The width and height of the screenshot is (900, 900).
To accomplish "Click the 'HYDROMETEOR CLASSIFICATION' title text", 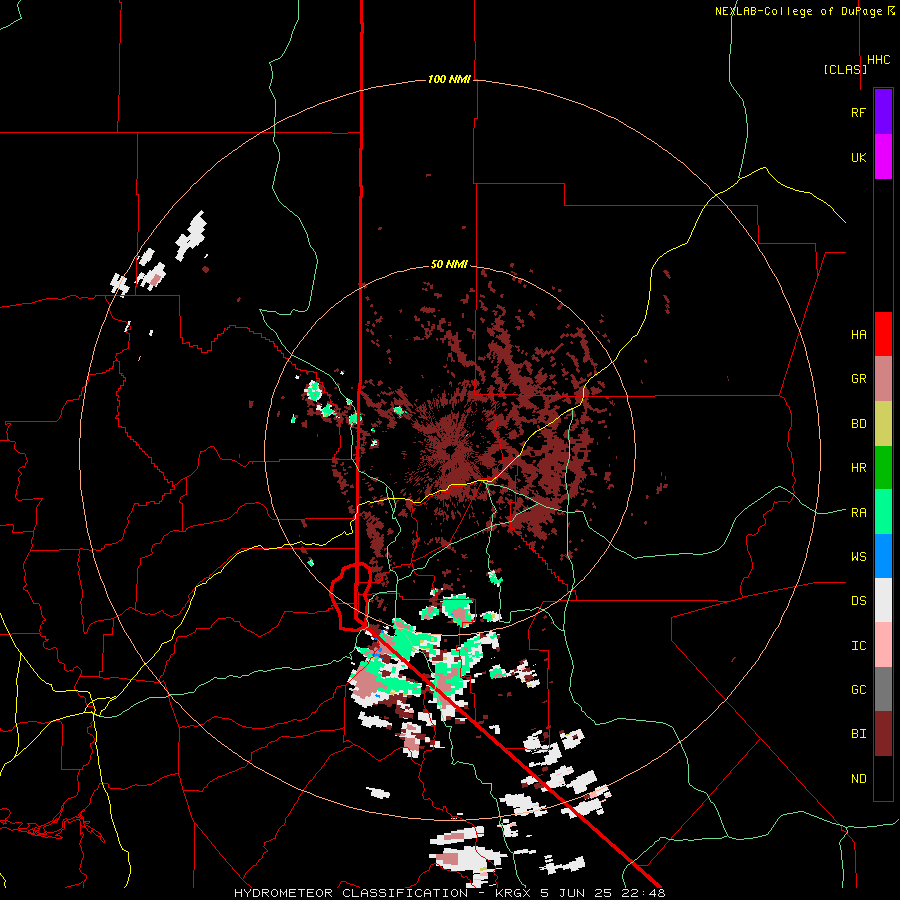I will pos(351,893).
